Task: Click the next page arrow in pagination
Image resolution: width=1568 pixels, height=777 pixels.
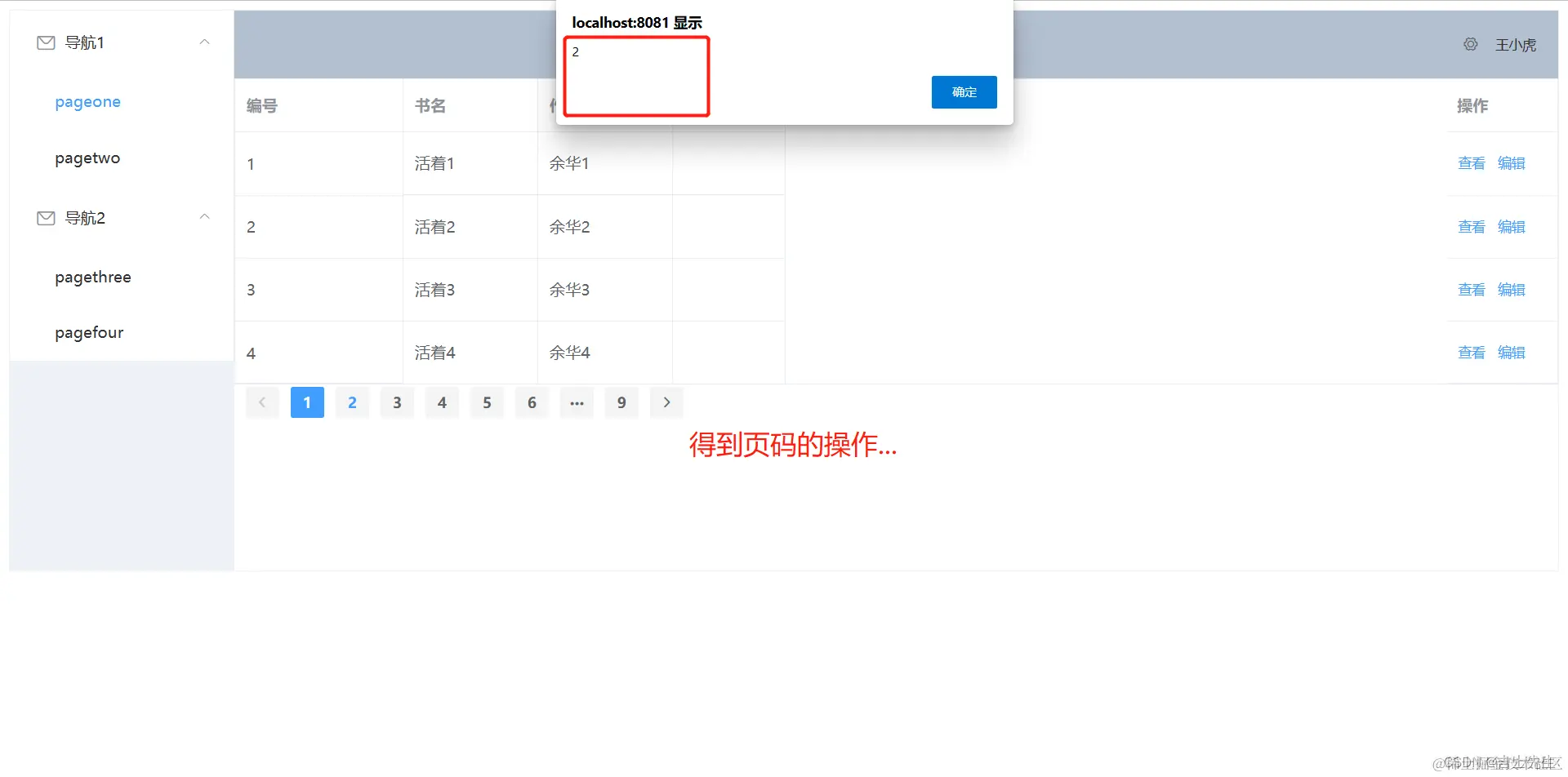Action: click(666, 402)
